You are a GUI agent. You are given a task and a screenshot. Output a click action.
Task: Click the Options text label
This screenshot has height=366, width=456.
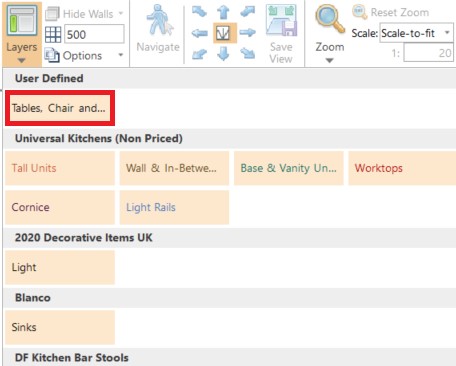tap(82, 56)
